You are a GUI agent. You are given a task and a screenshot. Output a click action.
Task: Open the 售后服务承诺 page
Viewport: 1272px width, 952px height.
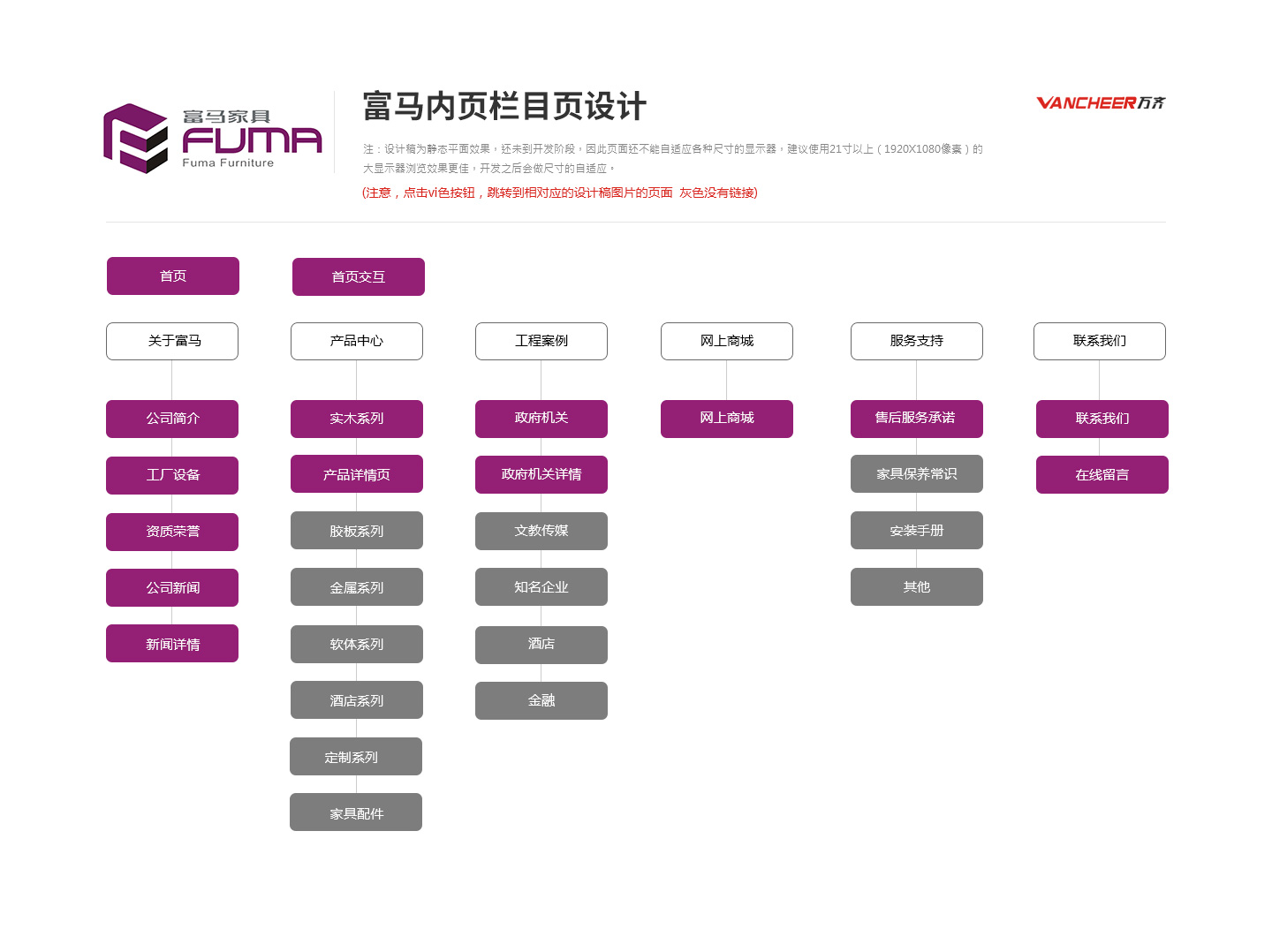917,419
